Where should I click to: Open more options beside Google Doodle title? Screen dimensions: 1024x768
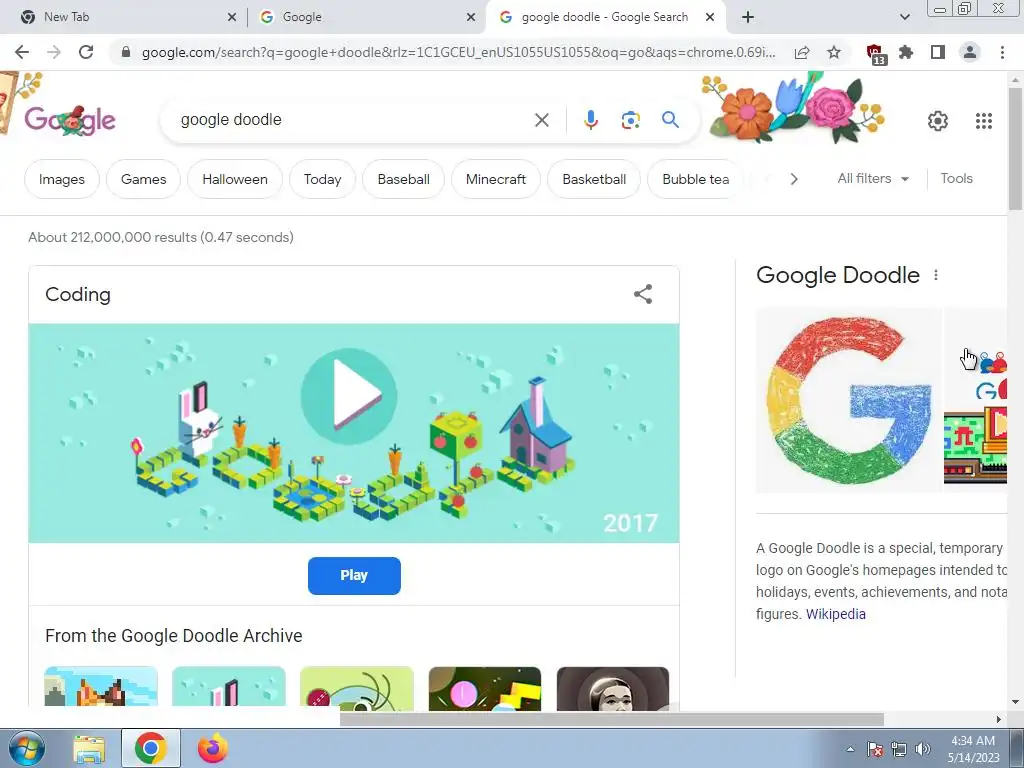pos(936,275)
